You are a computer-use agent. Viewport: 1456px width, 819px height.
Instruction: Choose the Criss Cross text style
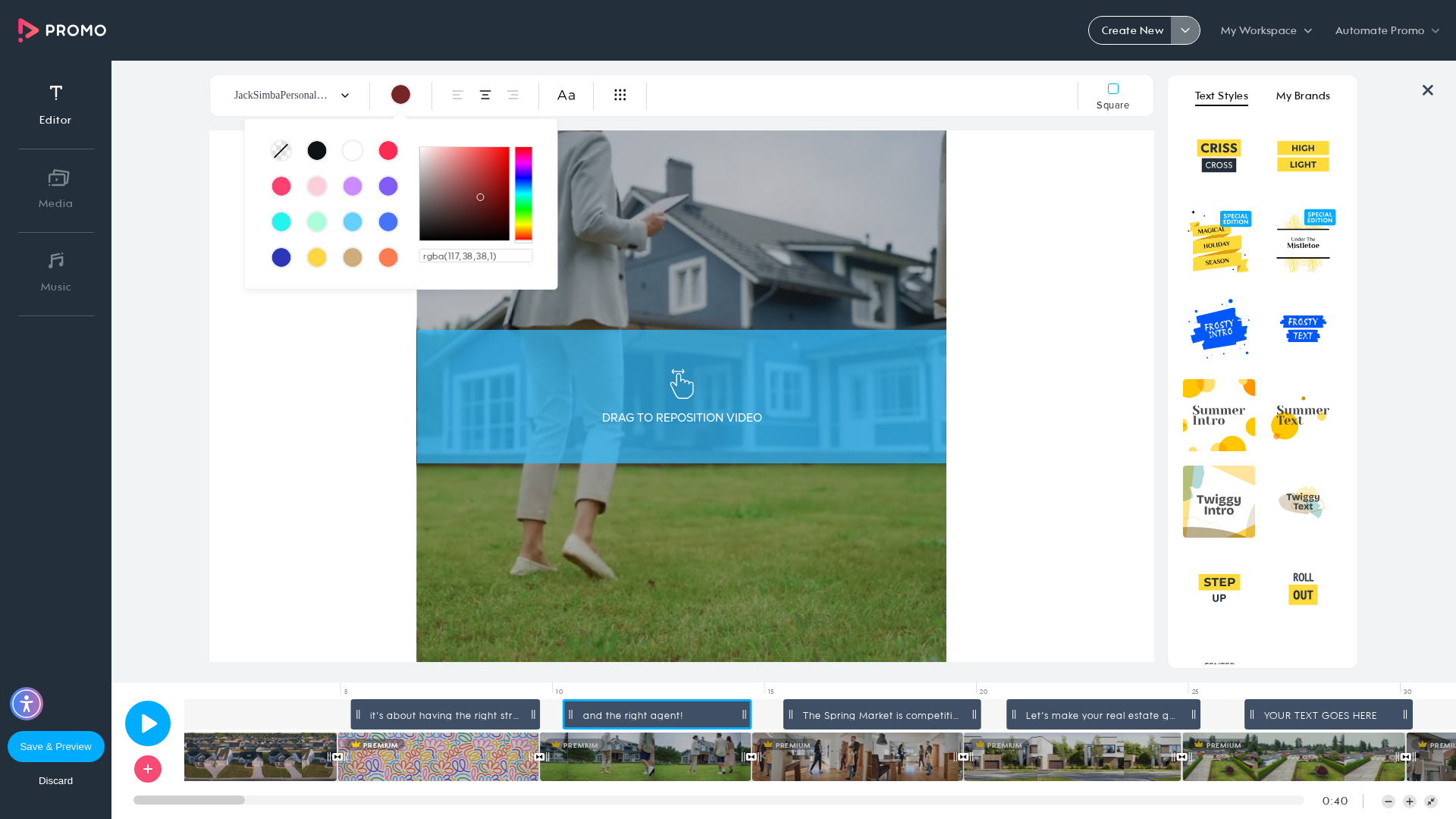[1219, 155]
